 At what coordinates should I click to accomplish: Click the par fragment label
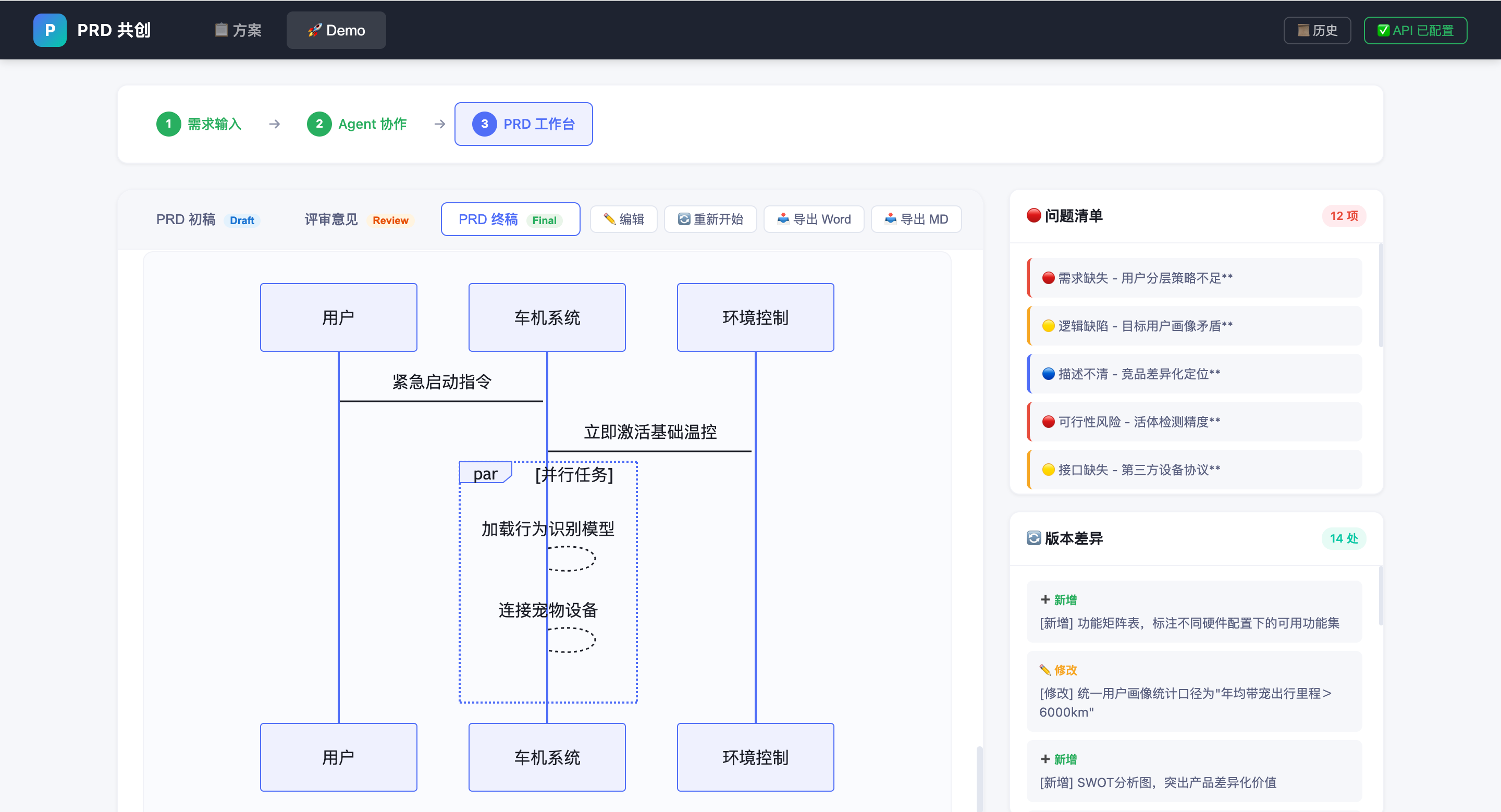485,474
